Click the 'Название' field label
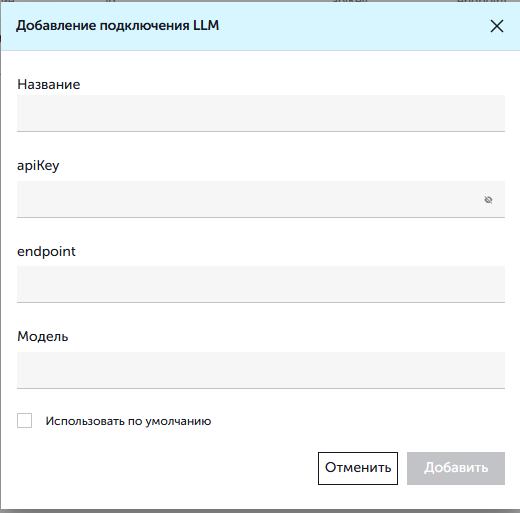Screen dimensions: 520x513 point(49,84)
